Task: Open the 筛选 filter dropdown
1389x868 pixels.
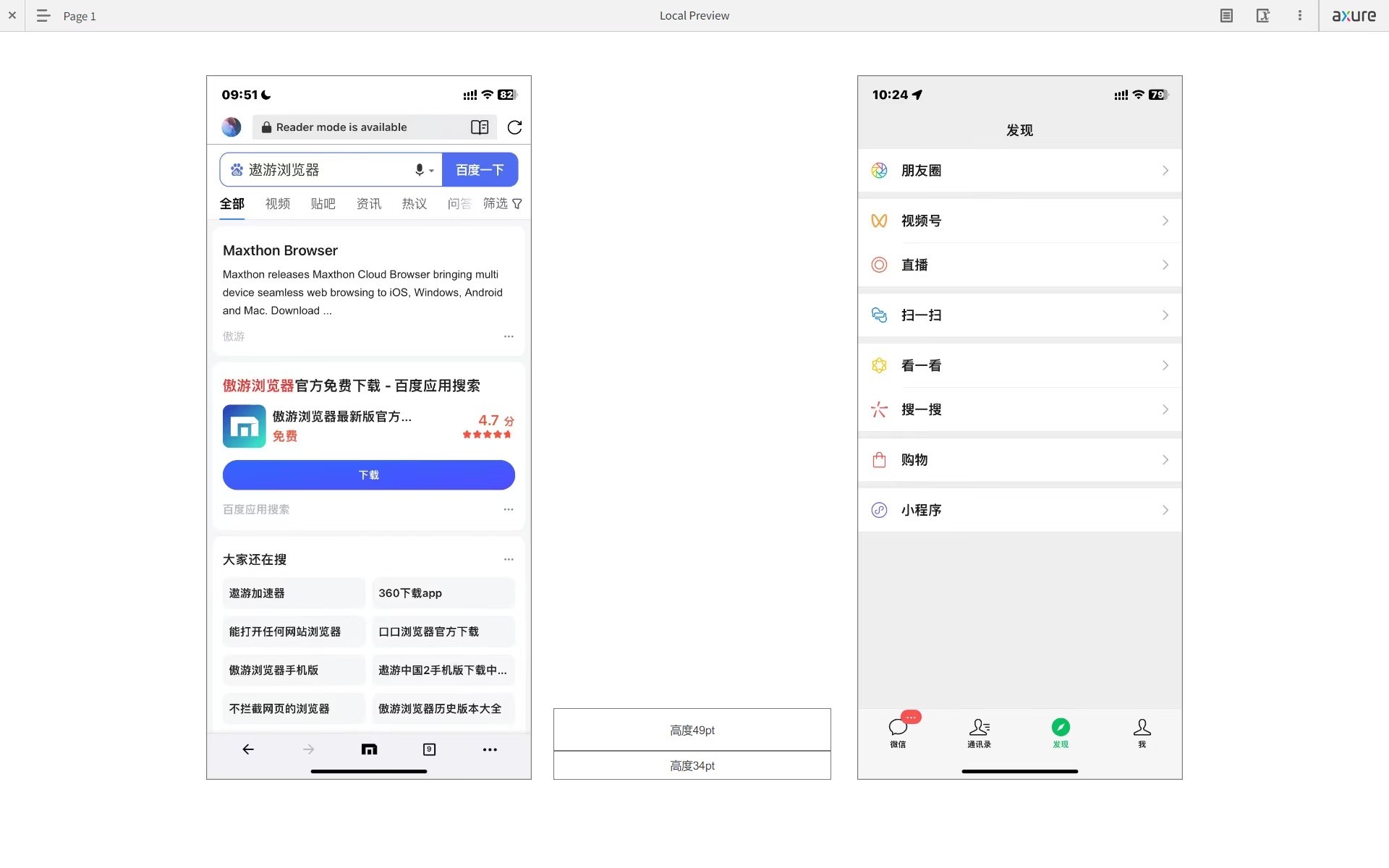Action: point(502,204)
